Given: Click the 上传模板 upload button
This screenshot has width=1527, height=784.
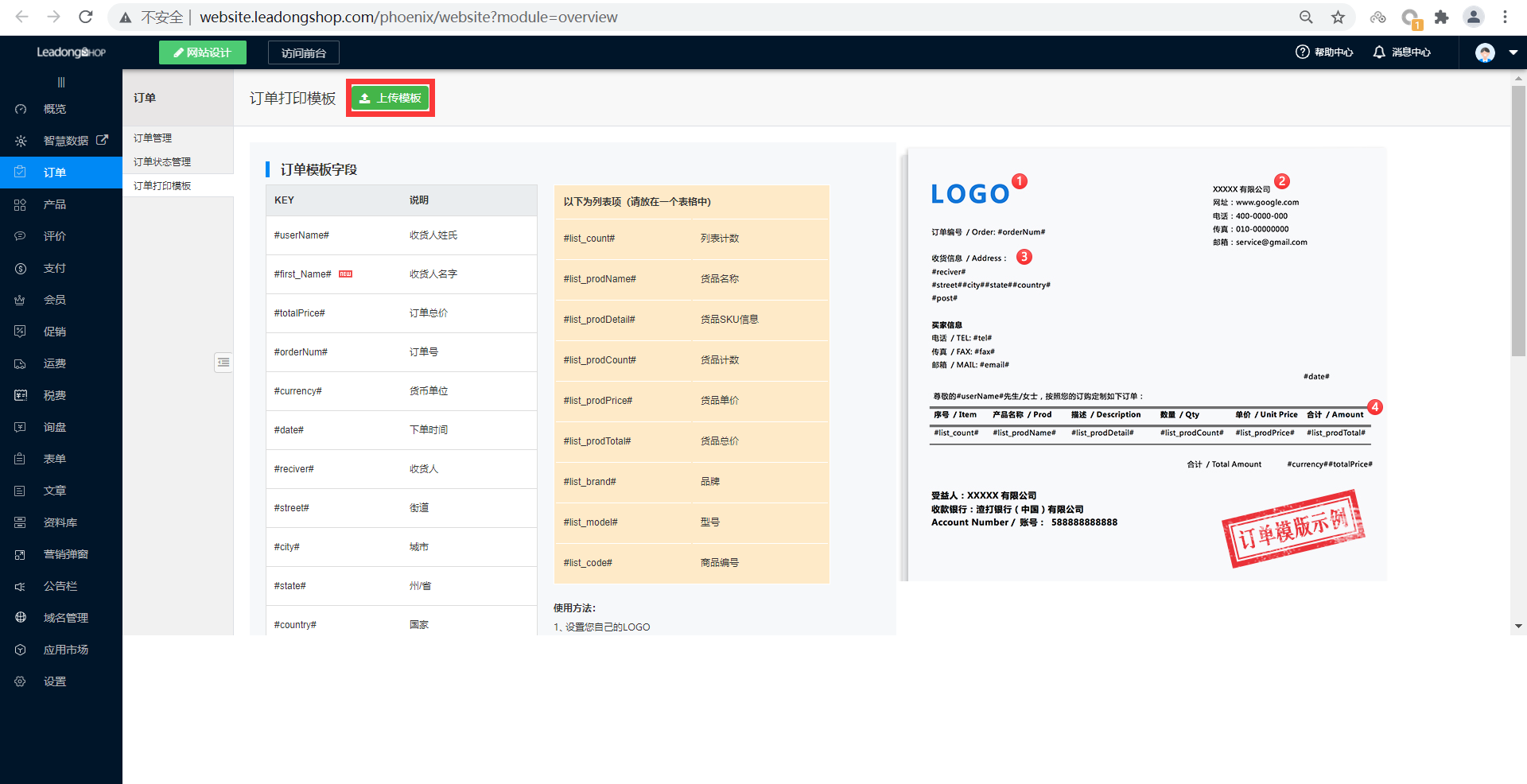Looking at the screenshot, I should click(x=390, y=98).
